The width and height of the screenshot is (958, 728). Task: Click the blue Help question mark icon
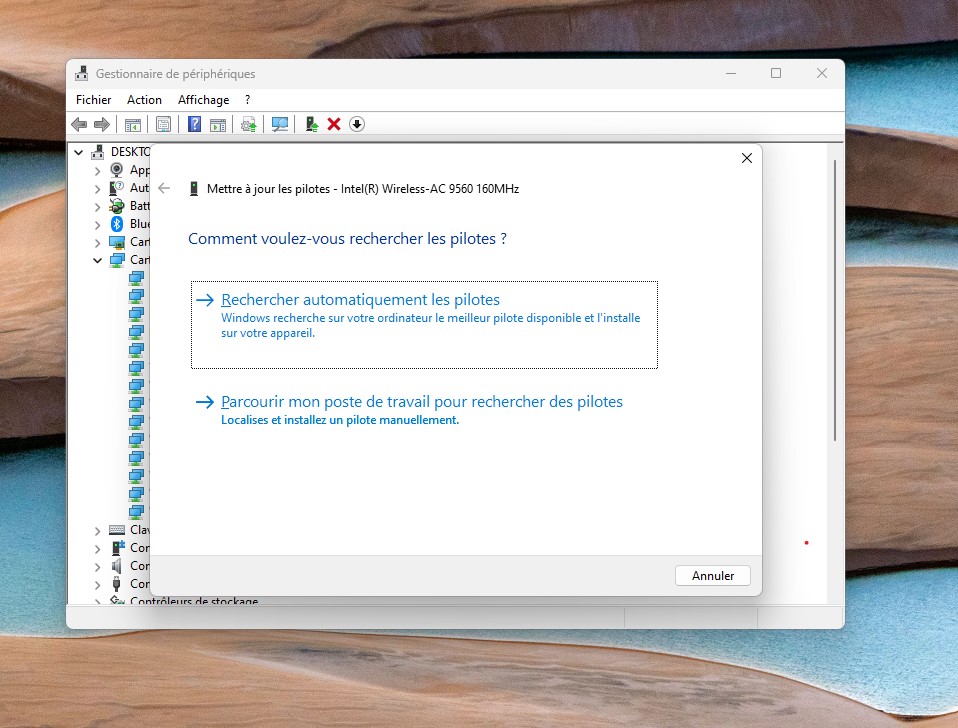click(x=194, y=125)
